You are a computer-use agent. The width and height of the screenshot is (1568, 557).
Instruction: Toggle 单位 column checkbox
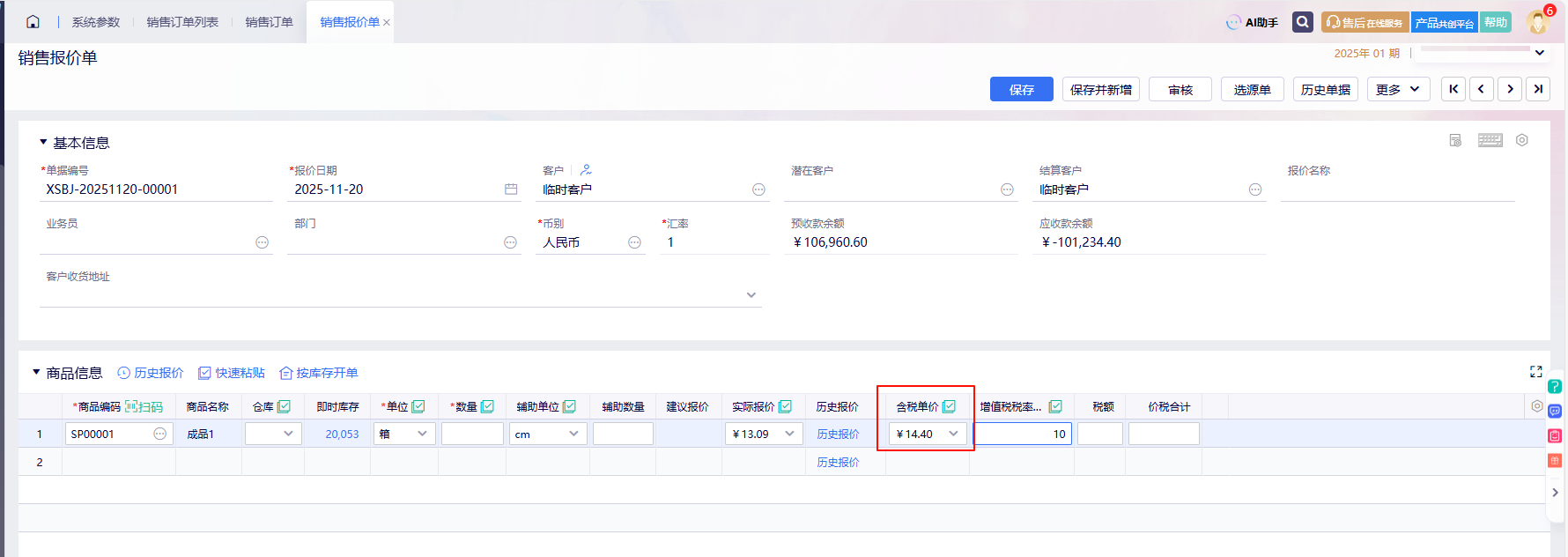[418, 406]
